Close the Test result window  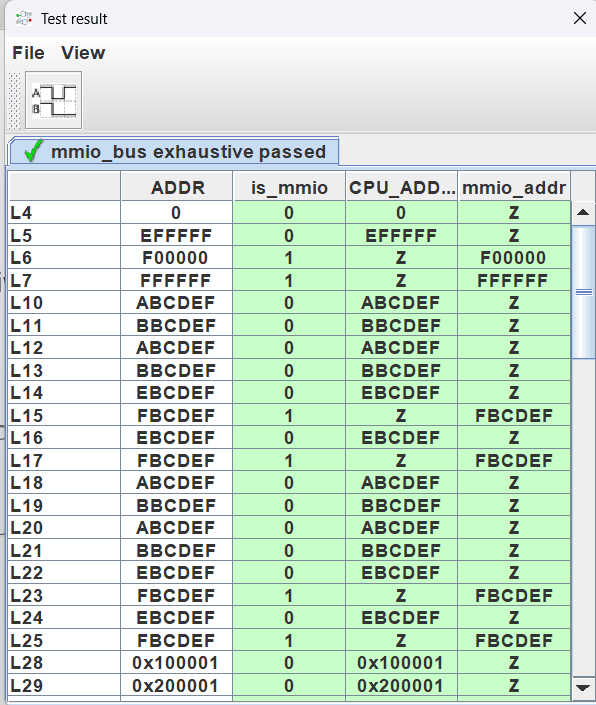click(580, 18)
